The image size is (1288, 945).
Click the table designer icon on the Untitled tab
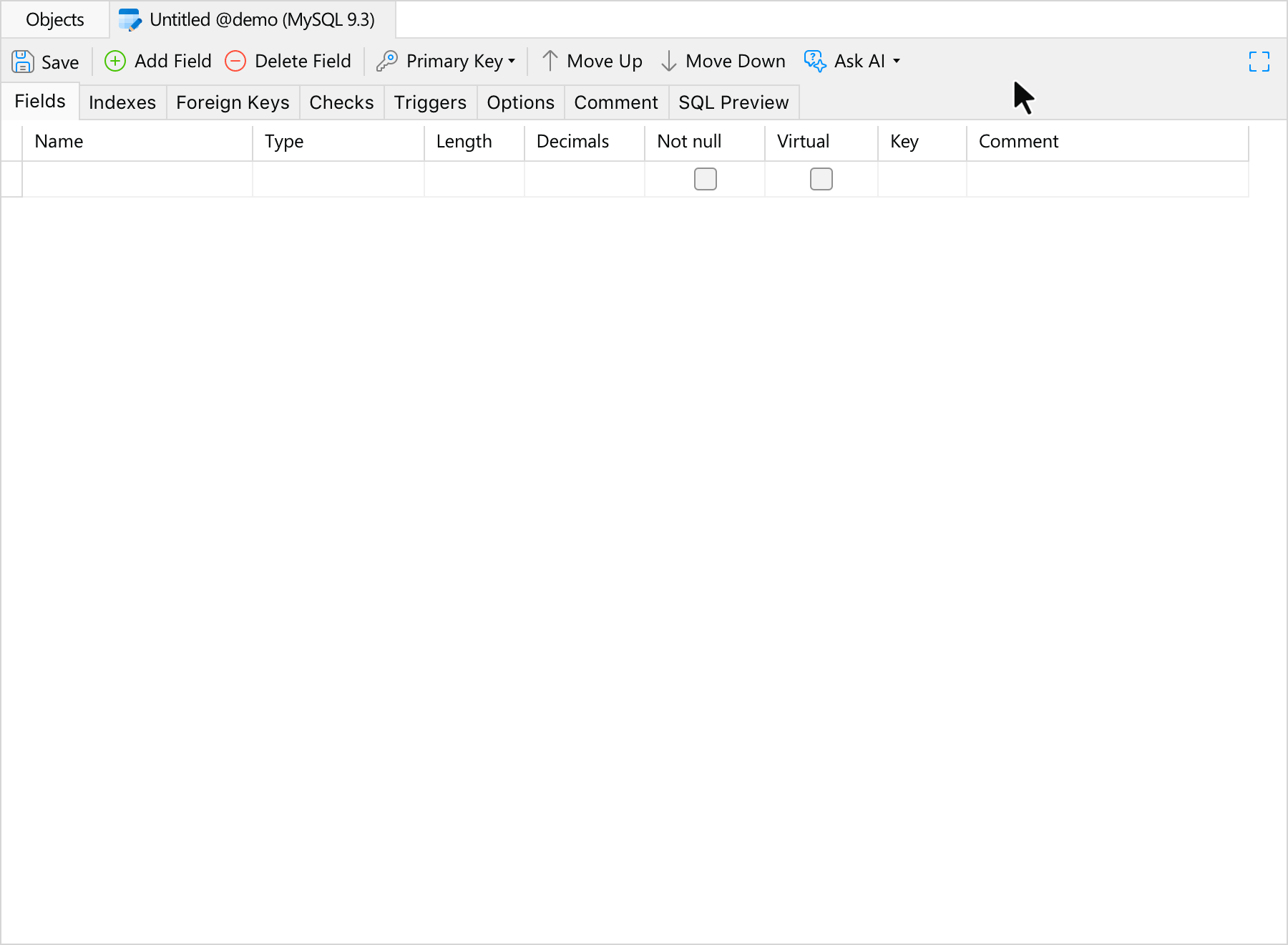click(130, 19)
